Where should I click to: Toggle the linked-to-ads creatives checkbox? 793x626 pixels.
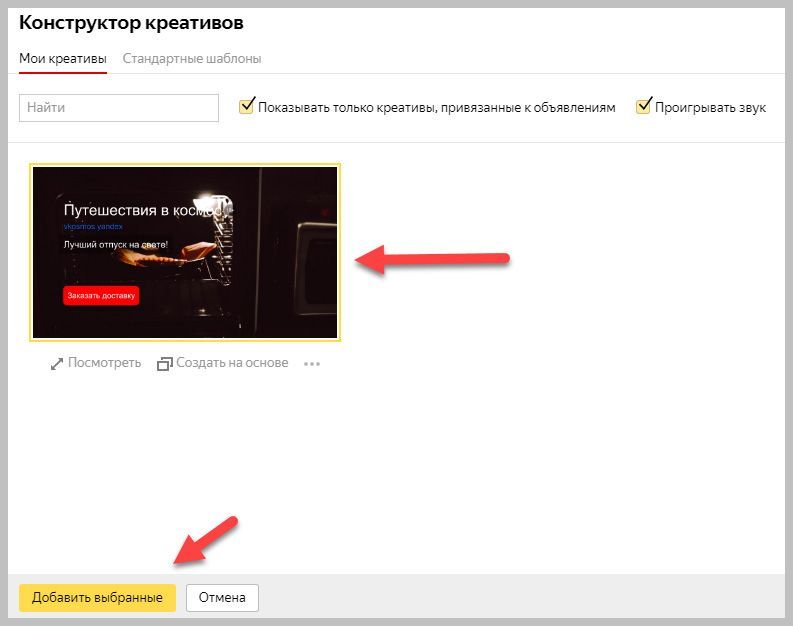click(x=247, y=107)
